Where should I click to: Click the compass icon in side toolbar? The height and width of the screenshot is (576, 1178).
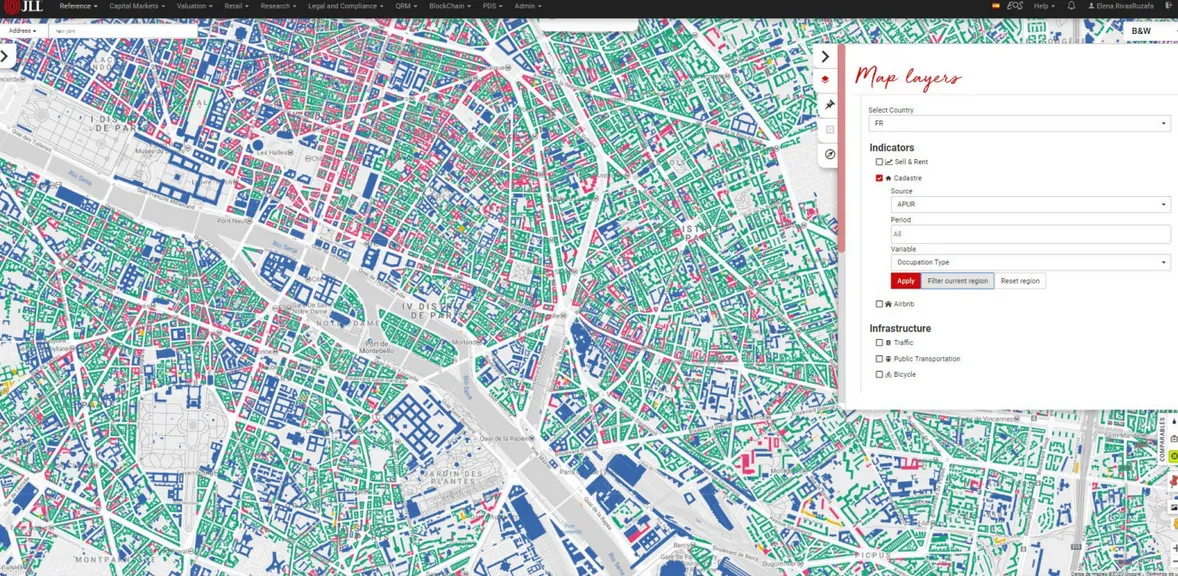[828, 154]
